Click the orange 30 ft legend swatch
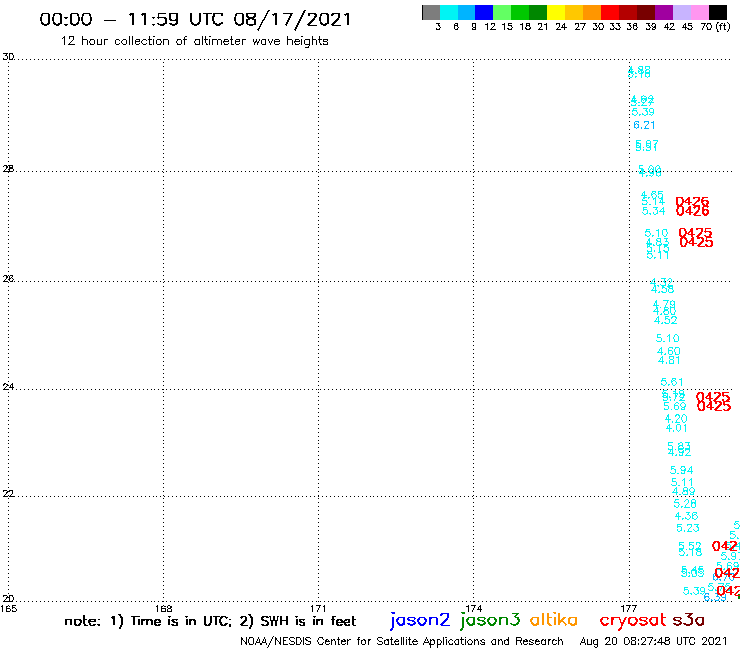The image size is (740, 650). click(592, 12)
